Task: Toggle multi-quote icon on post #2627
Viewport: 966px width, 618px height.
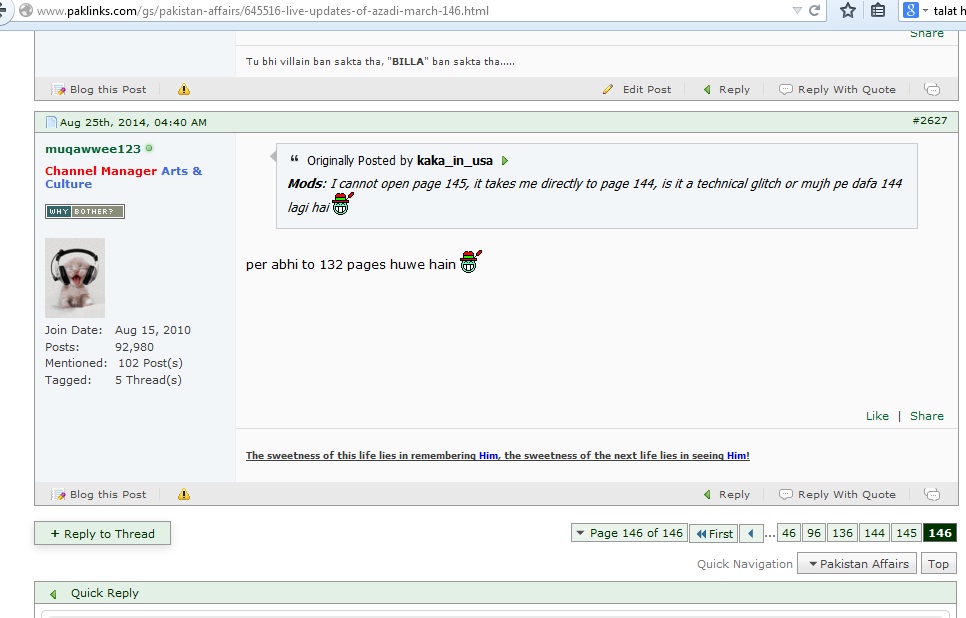Action: pos(932,494)
